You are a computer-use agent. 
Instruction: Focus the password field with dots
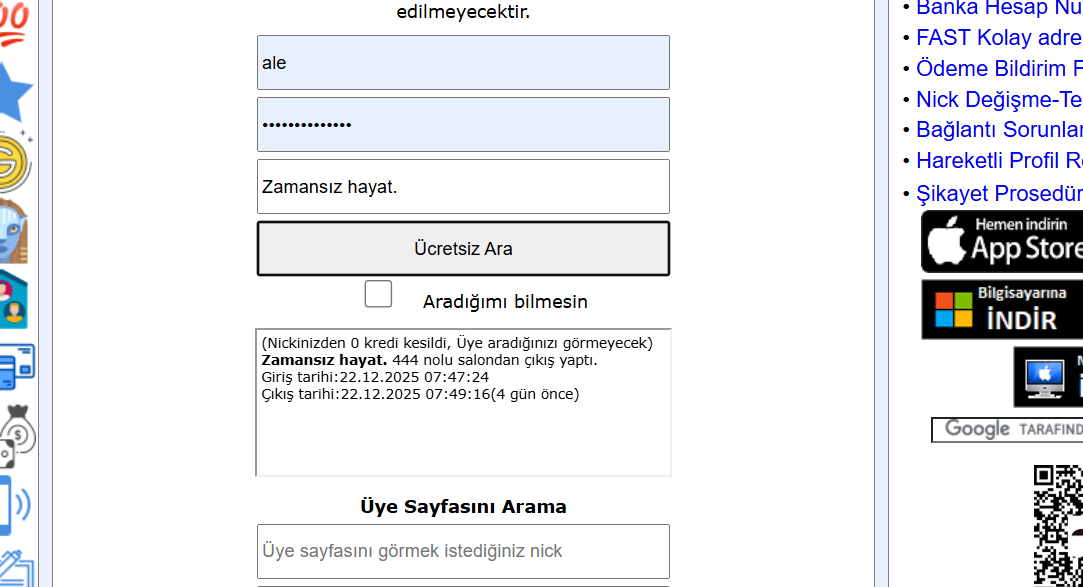(463, 124)
